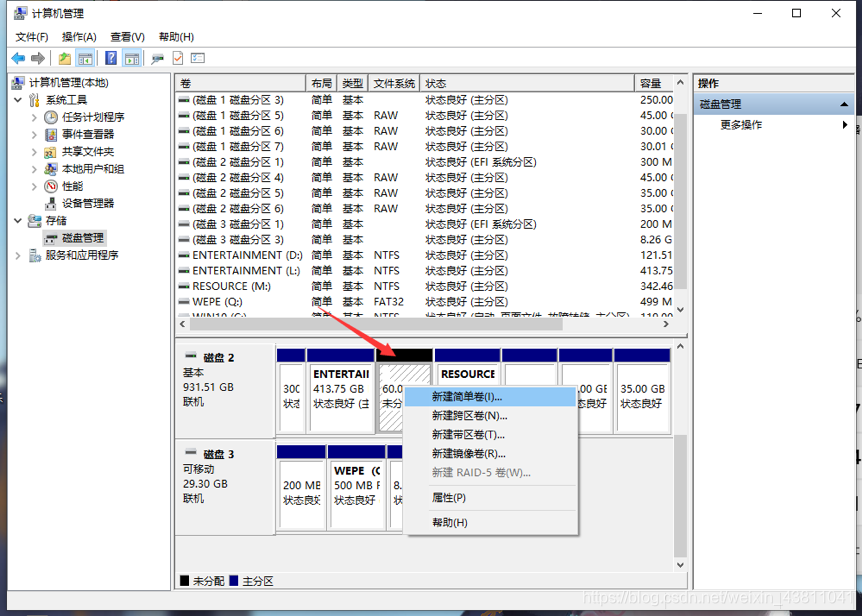Expand the 共享文件夹 node
Image resolution: width=862 pixels, height=616 pixels.
(x=34, y=152)
